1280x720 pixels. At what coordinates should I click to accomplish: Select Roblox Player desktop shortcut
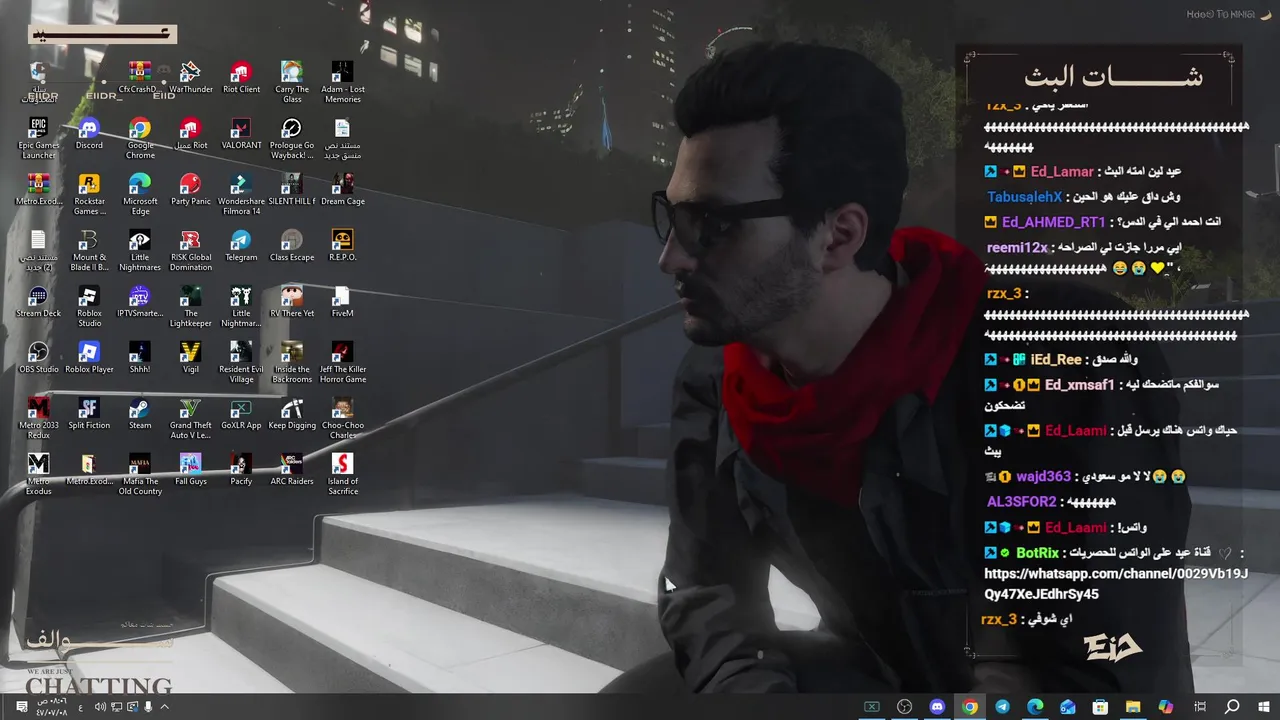(x=89, y=358)
